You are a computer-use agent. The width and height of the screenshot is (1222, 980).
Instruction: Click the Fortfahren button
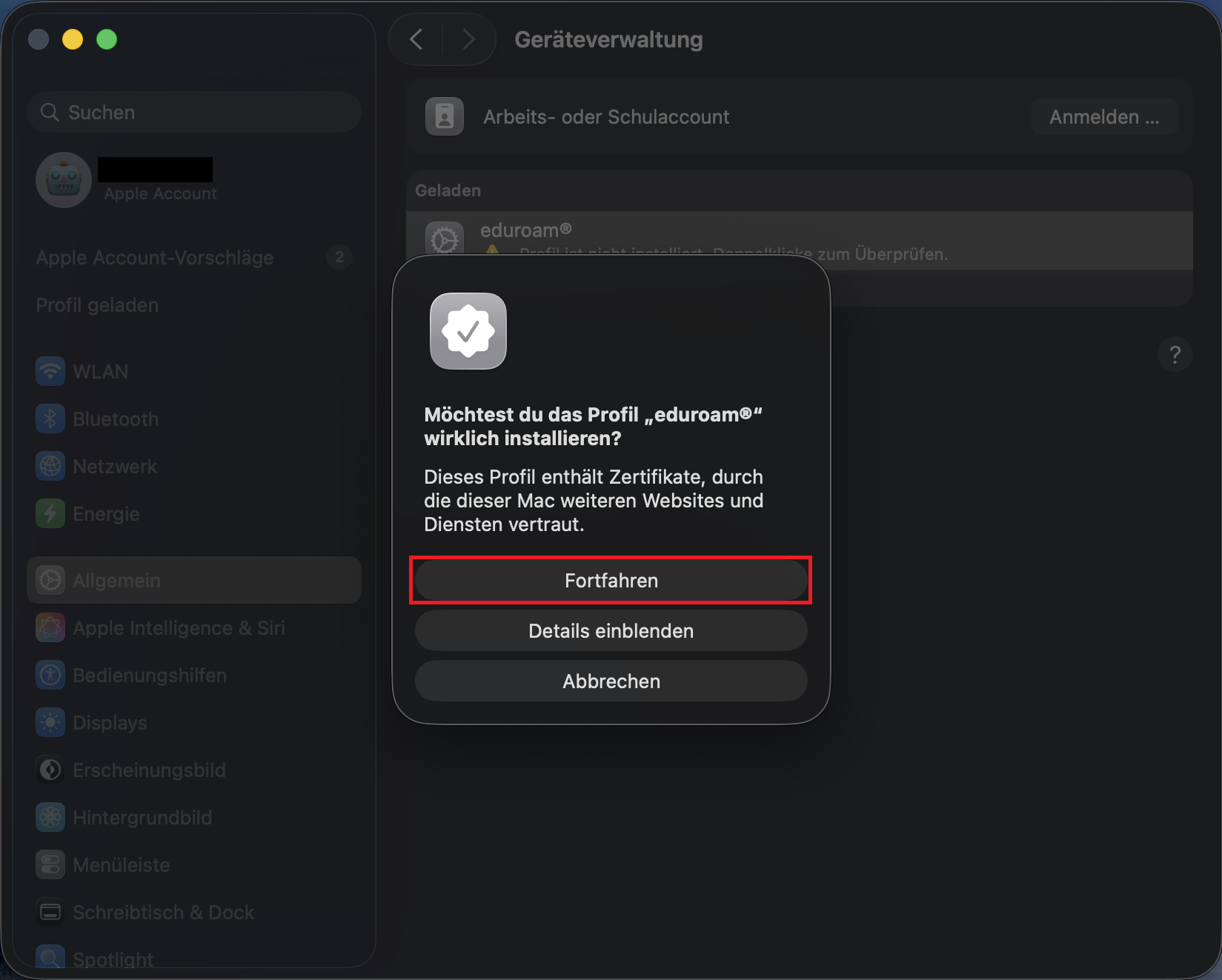coord(611,580)
